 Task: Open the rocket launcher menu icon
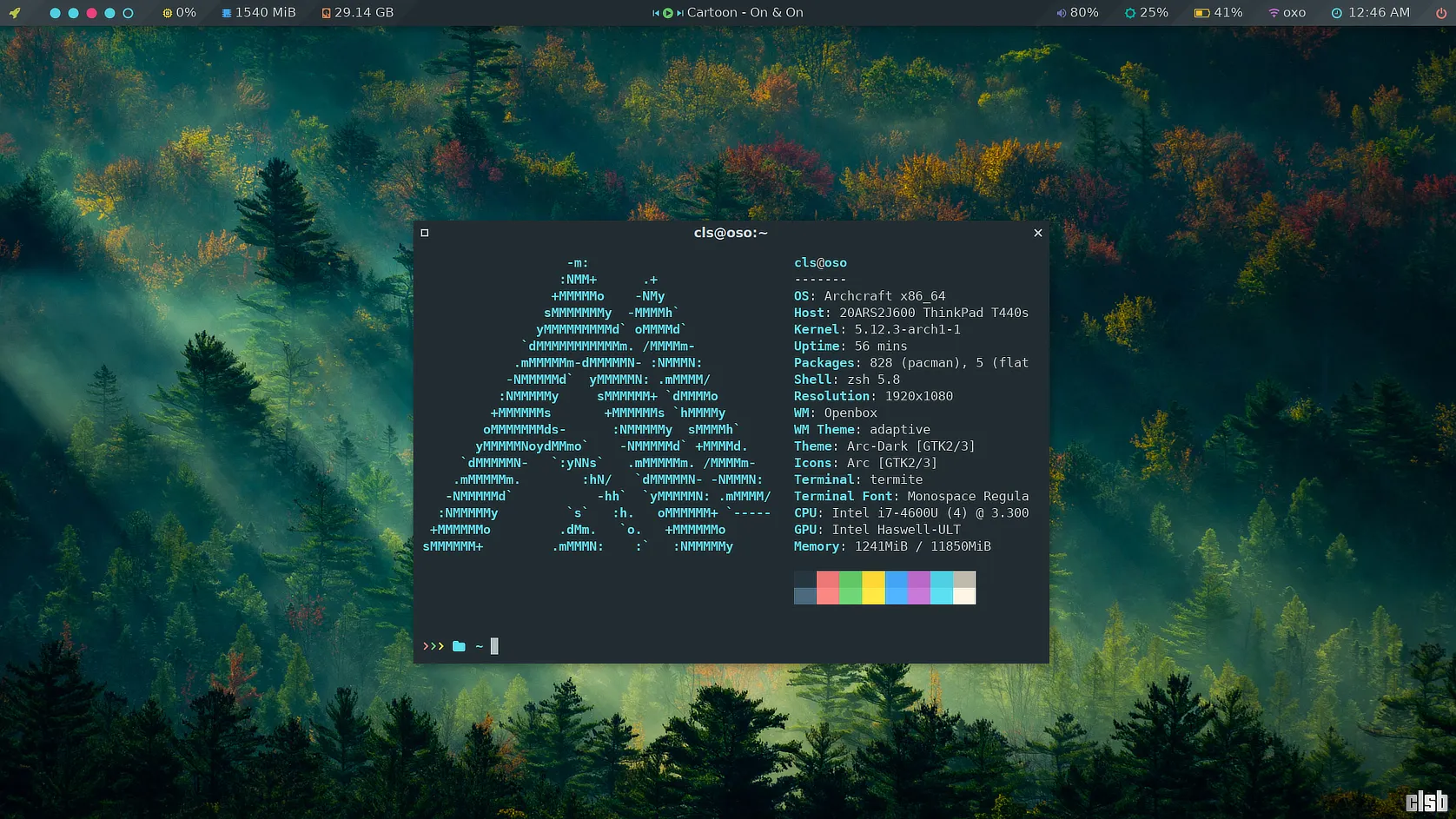15,13
